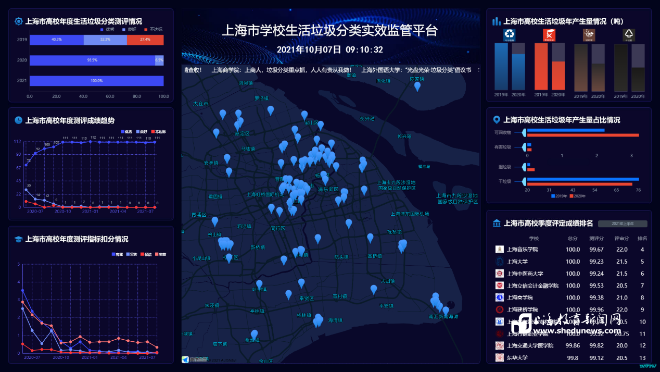The width and height of the screenshot is (660, 372).
Task: Click the red 2019 hazardous waste bar
Action: [541, 66]
